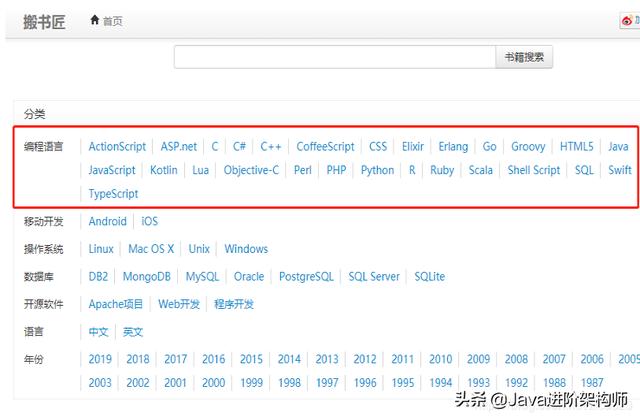Filter books by 中文 language

pos(98,332)
